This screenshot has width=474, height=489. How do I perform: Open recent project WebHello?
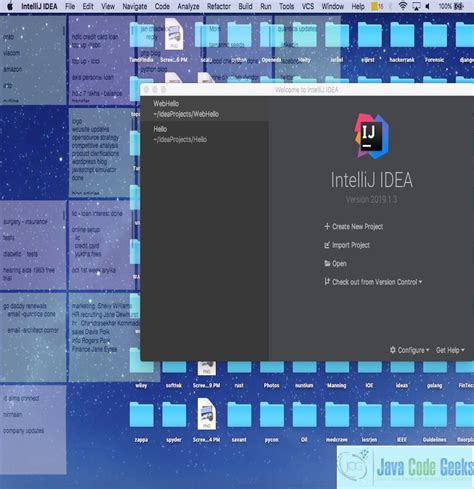pos(204,109)
